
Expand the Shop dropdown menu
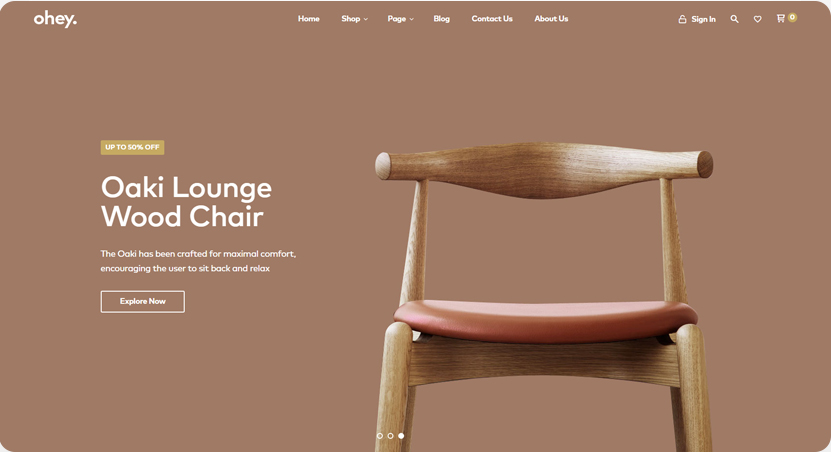click(354, 19)
